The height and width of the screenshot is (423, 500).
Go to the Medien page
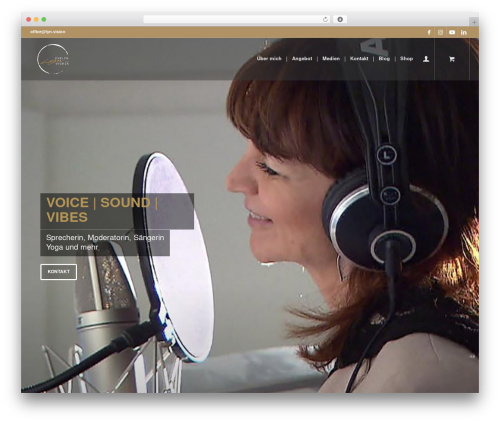click(331, 59)
